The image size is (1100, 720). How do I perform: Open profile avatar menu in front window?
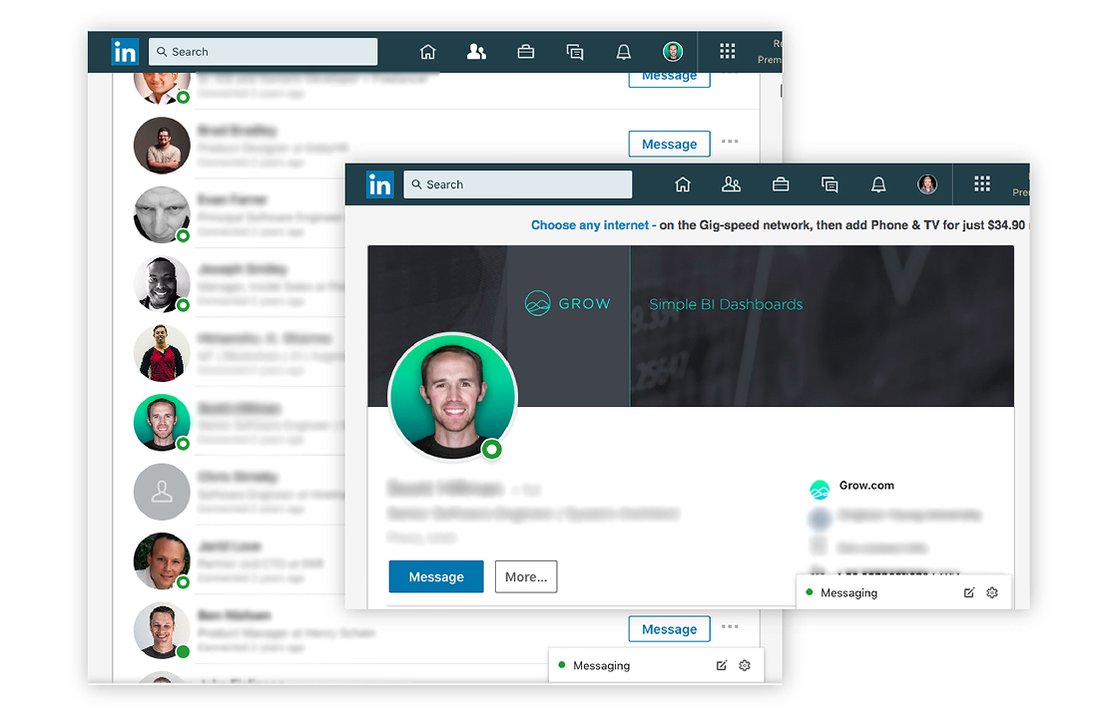tap(927, 184)
